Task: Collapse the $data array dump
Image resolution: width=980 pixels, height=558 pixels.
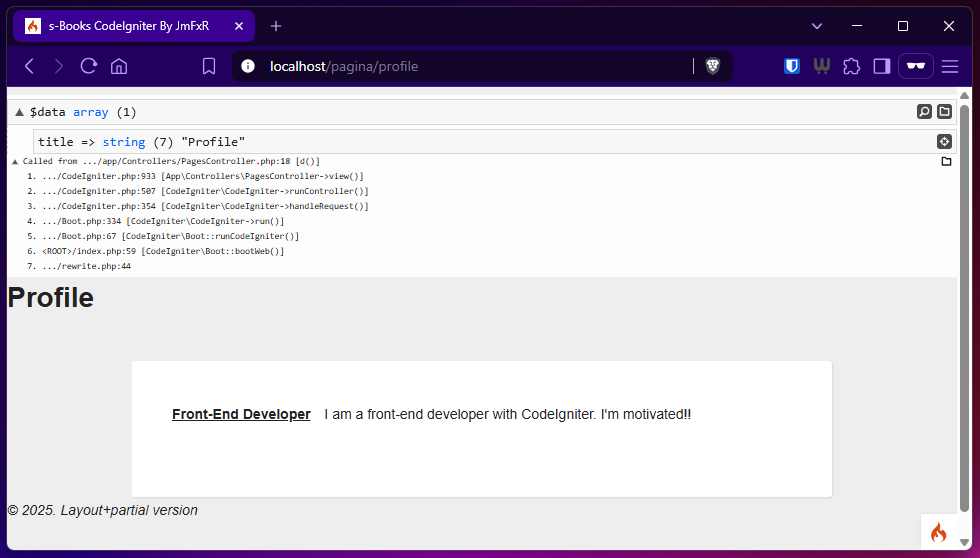Action: coord(19,112)
